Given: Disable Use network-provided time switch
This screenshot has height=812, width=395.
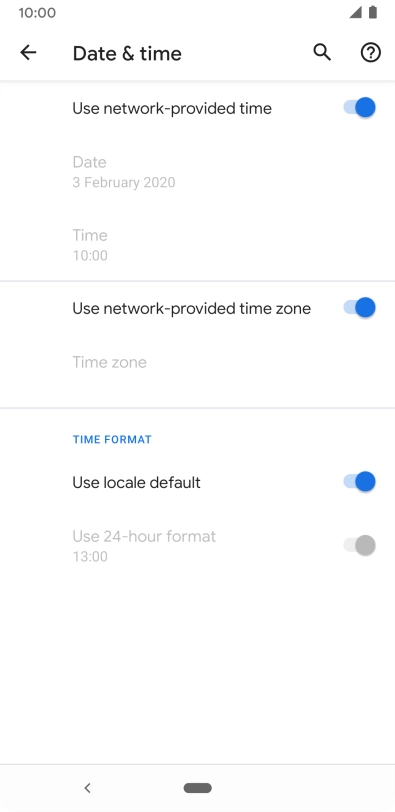Looking at the screenshot, I should point(359,108).
